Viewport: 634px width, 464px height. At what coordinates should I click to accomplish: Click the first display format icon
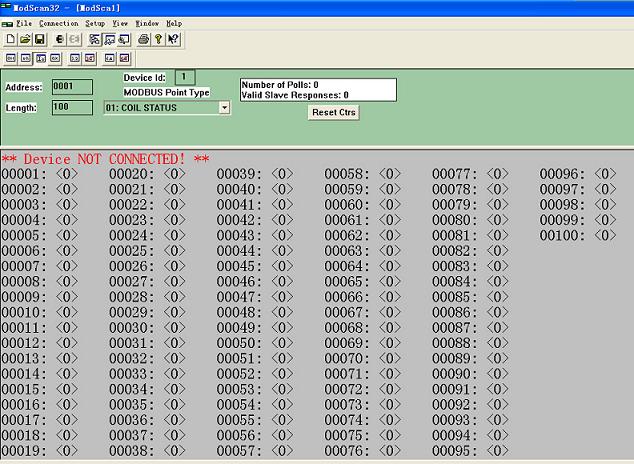point(10,58)
